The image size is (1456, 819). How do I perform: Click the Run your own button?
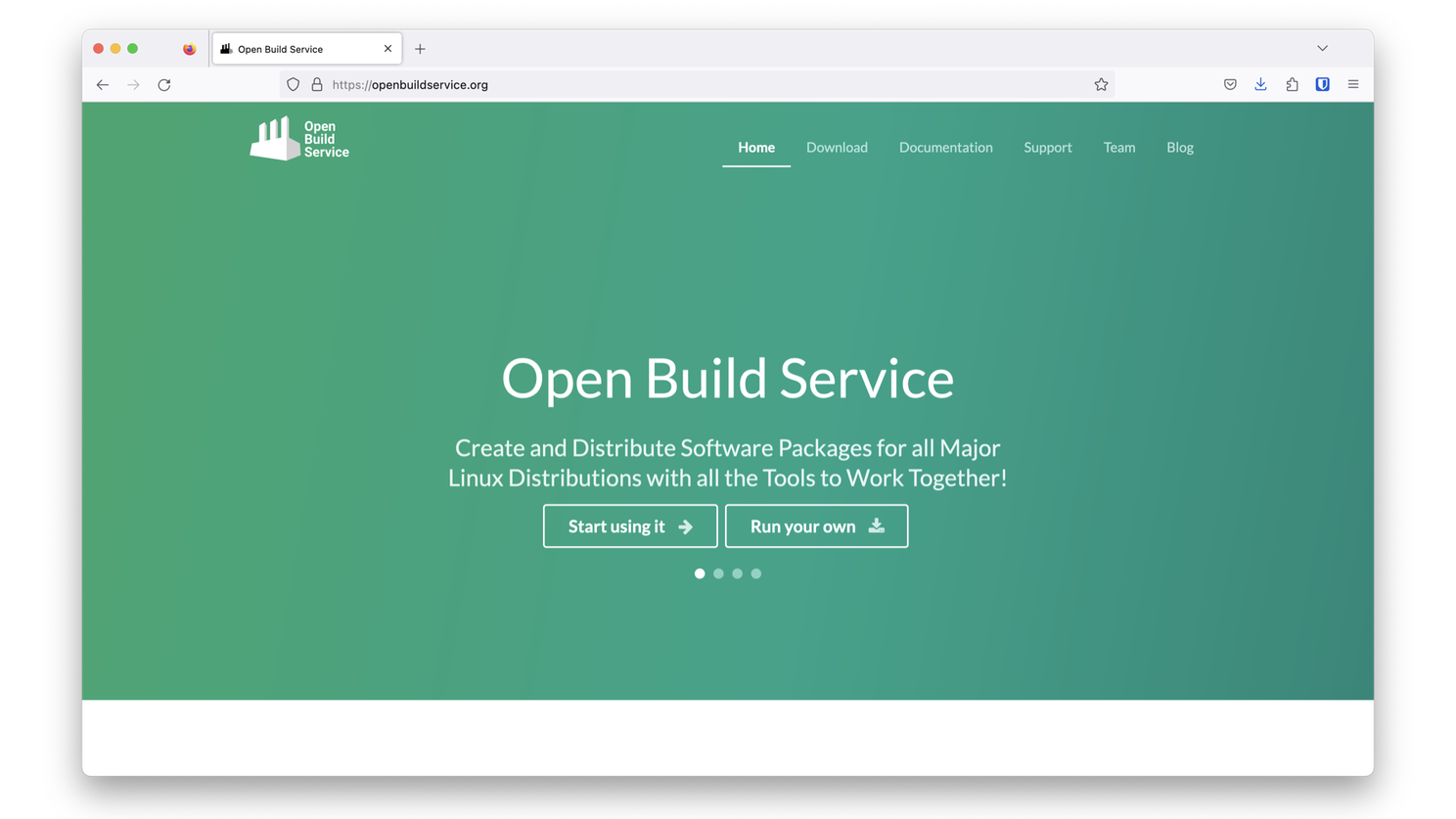[x=816, y=526]
